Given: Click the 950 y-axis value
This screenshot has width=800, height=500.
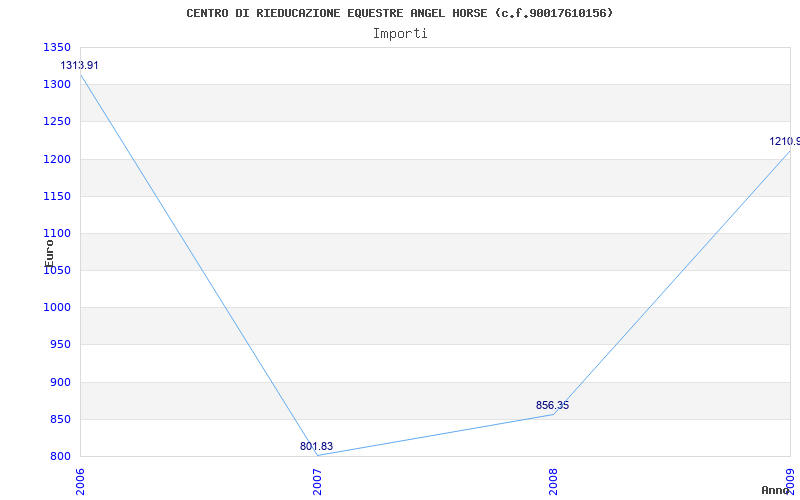Looking at the screenshot, I should click(60, 345).
